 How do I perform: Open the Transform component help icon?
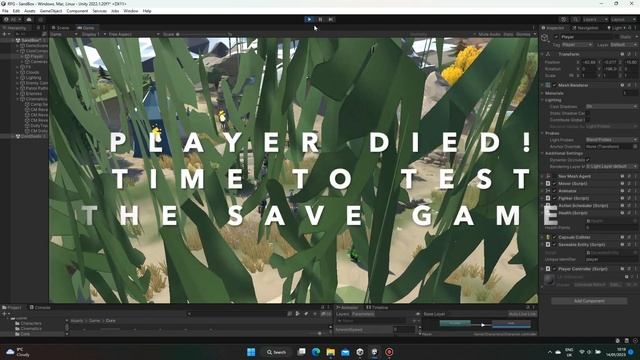coord(622,54)
